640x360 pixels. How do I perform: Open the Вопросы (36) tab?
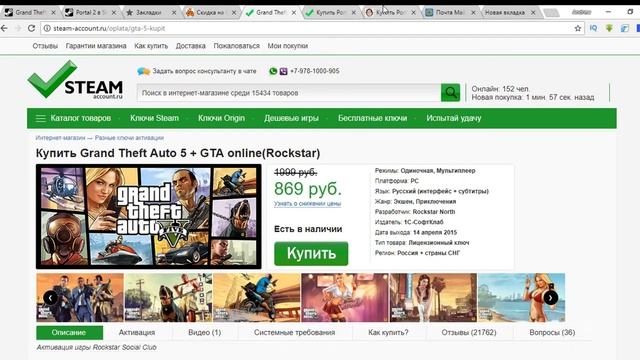[552, 333]
